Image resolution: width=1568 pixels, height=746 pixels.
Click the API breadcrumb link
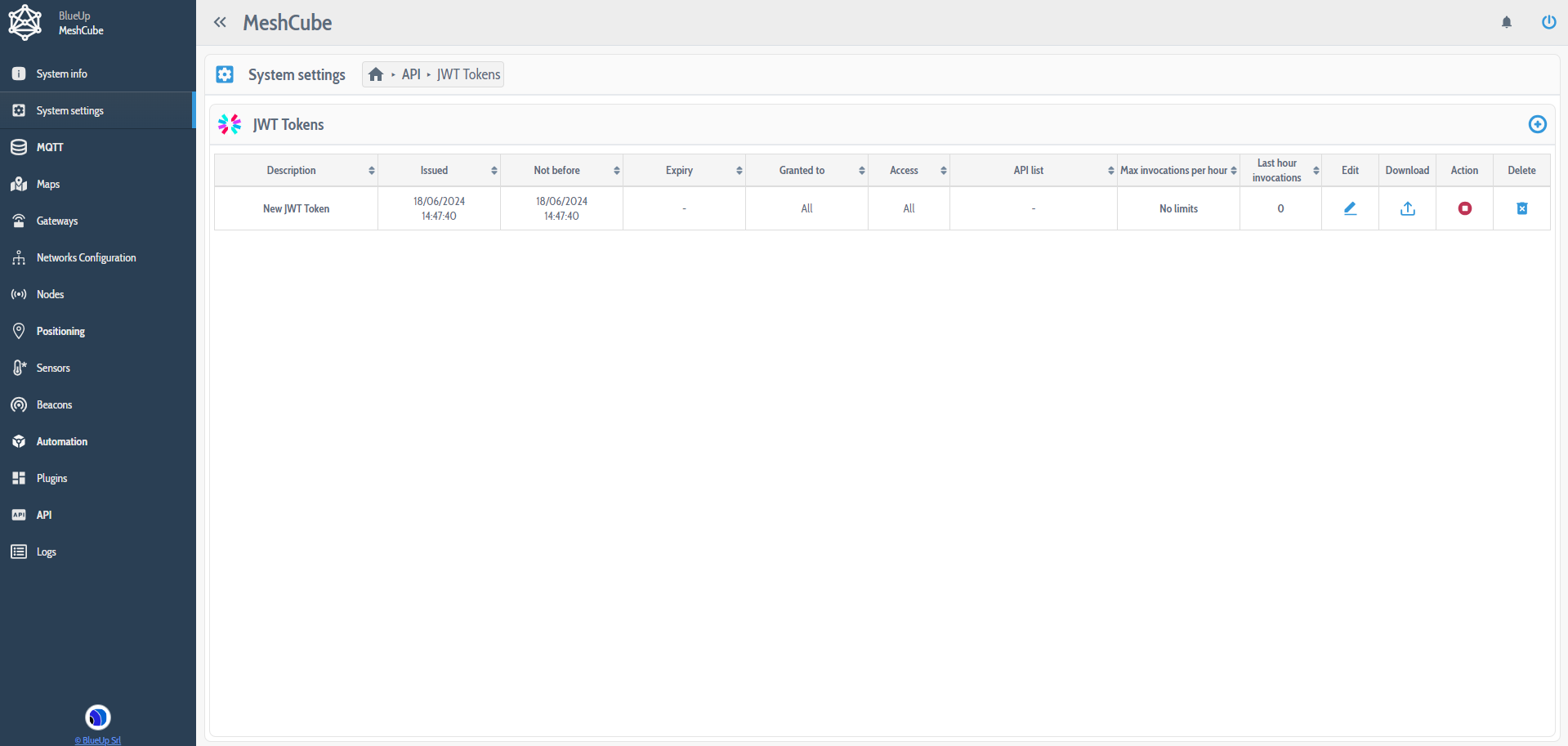click(410, 74)
